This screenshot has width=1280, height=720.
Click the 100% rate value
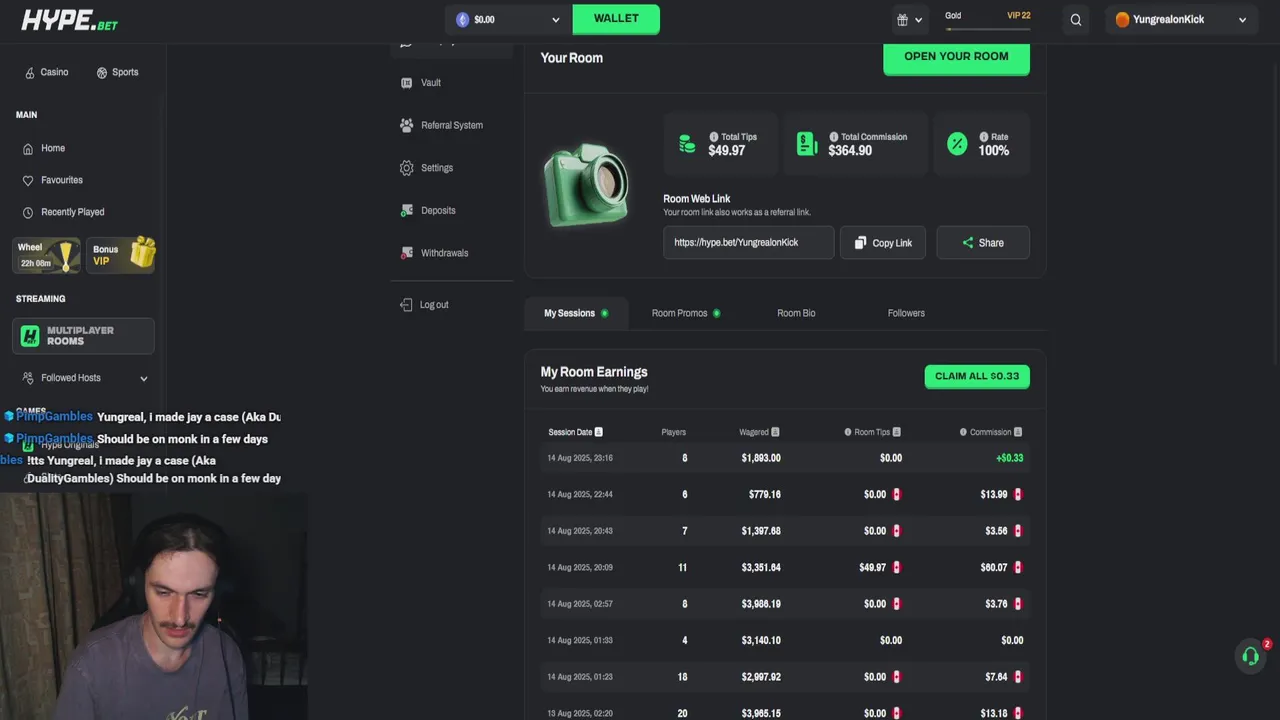[994, 151]
